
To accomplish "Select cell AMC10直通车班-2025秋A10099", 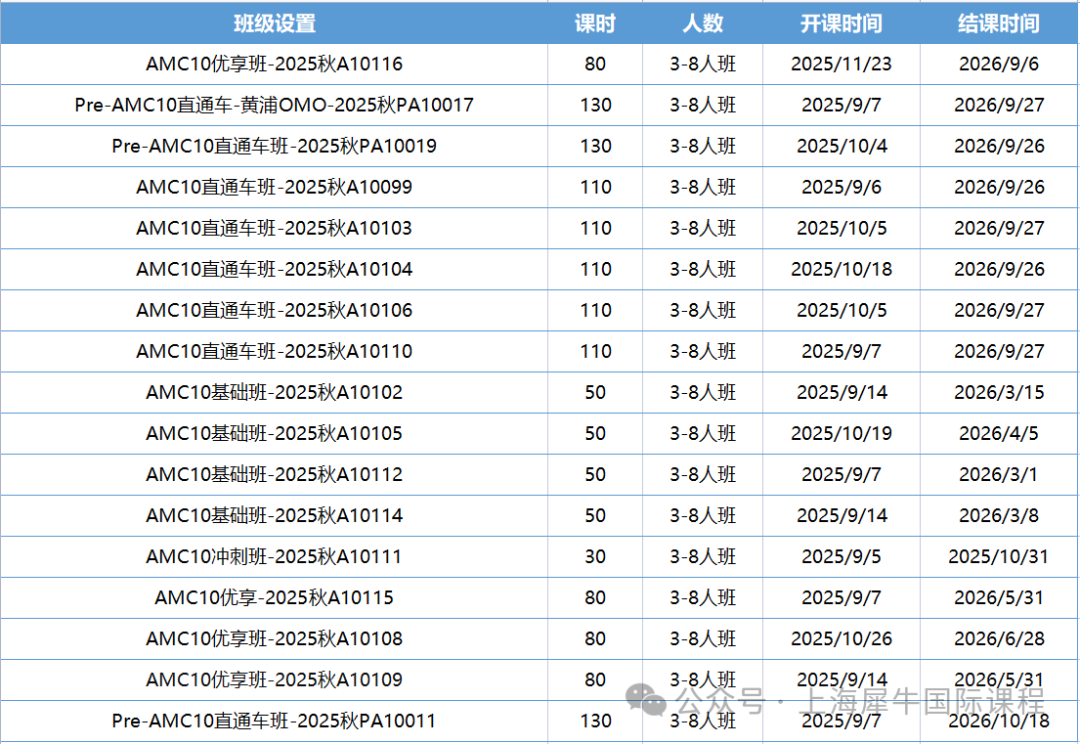I will click(x=274, y=187).
